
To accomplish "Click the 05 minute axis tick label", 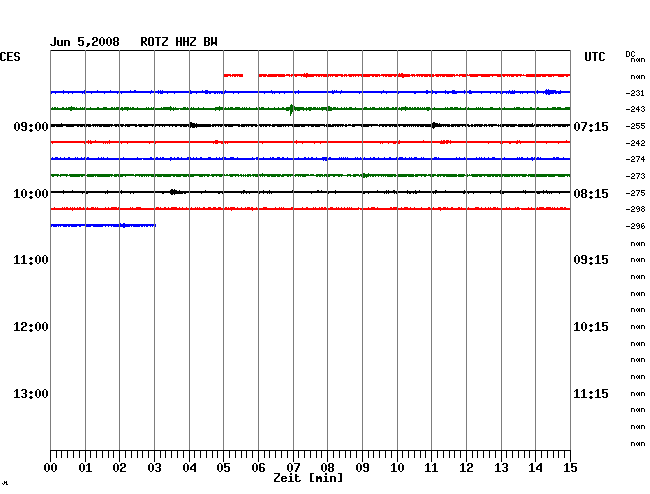I will pos(223,468).
